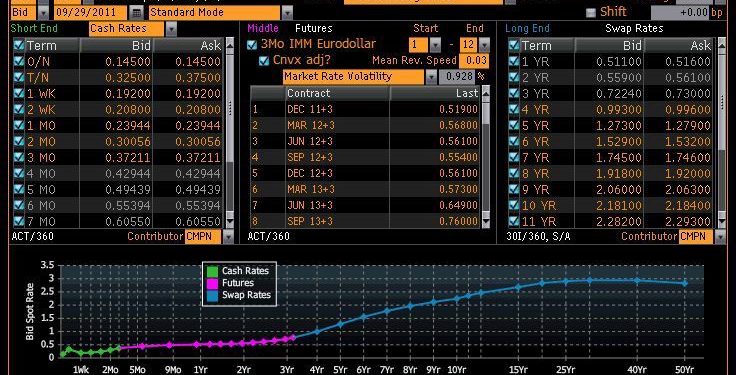Click Short End Ask column header
The width and height of the screenshot is (736, 375).
[x=189, y=46]
